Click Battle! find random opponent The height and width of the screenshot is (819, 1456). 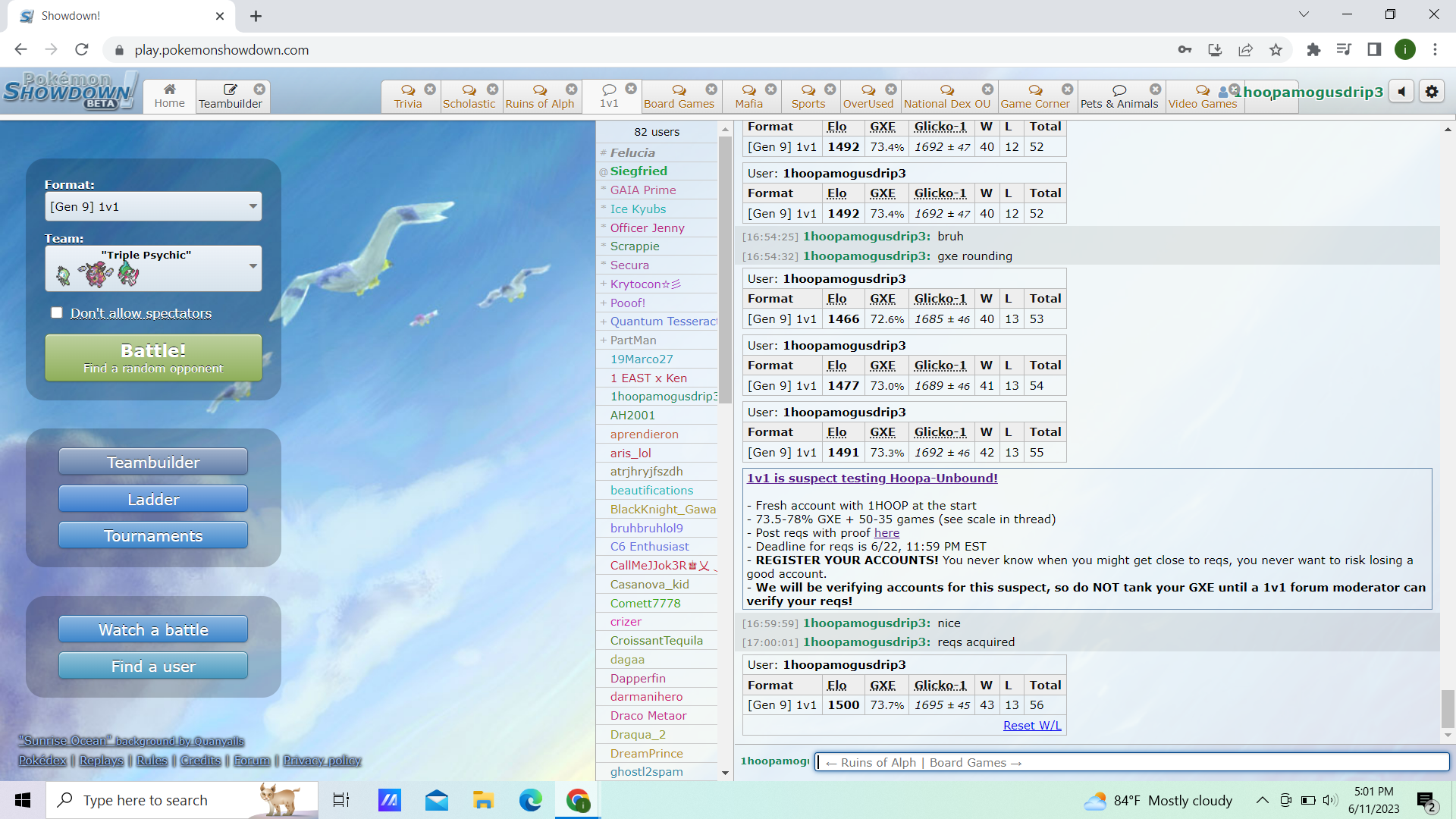153,358
